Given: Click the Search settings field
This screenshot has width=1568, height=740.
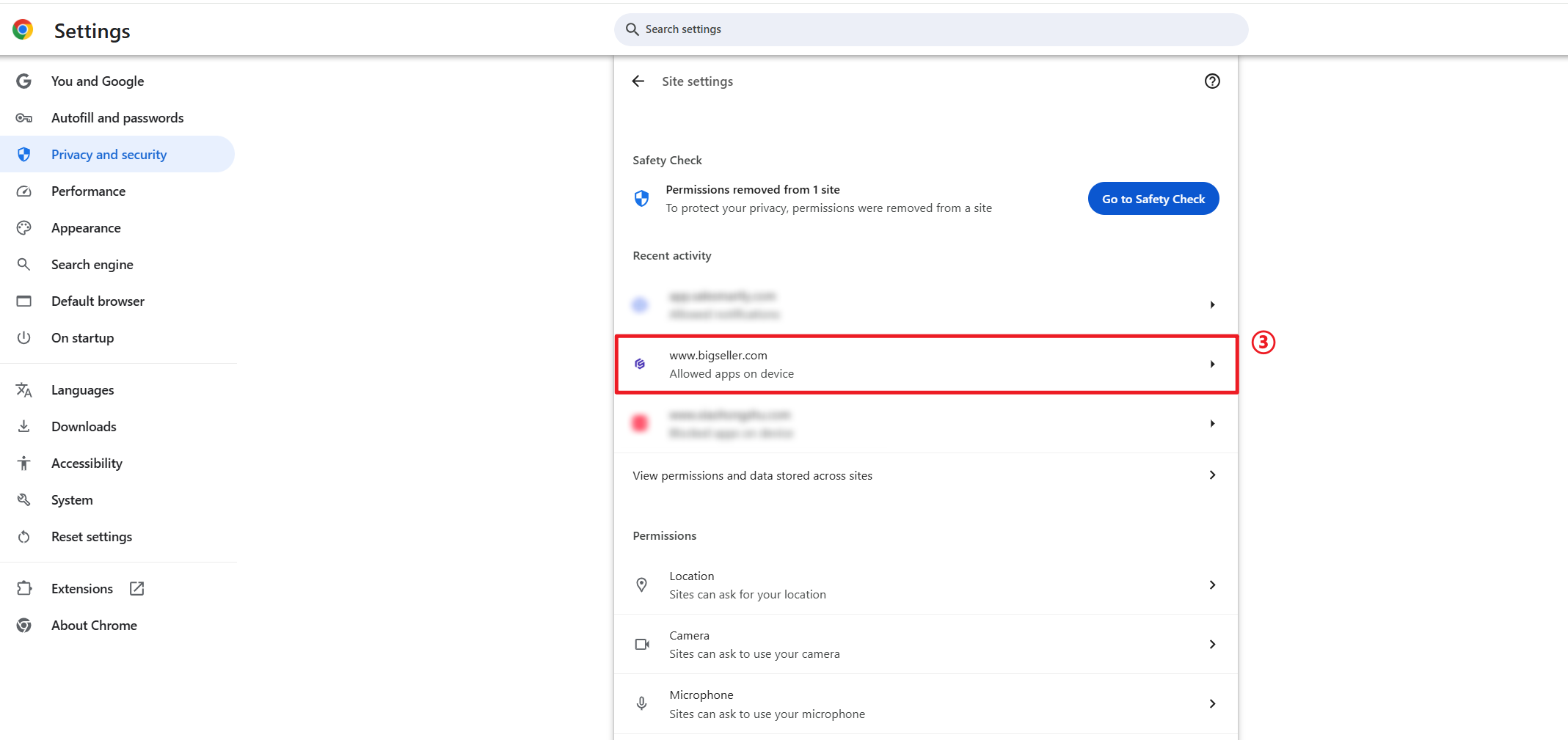Looking at the screenshot, I should (930, 29).
